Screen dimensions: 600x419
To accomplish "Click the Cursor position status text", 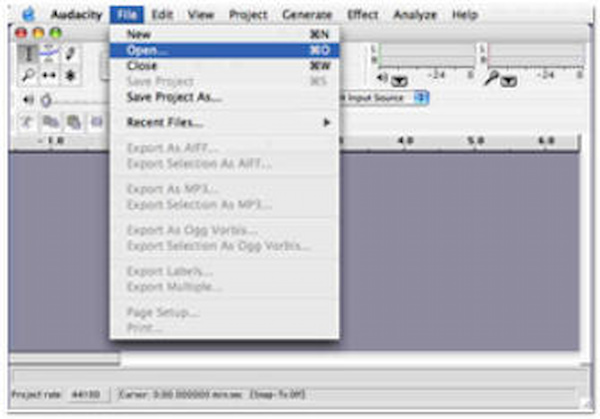I will 181,394.
